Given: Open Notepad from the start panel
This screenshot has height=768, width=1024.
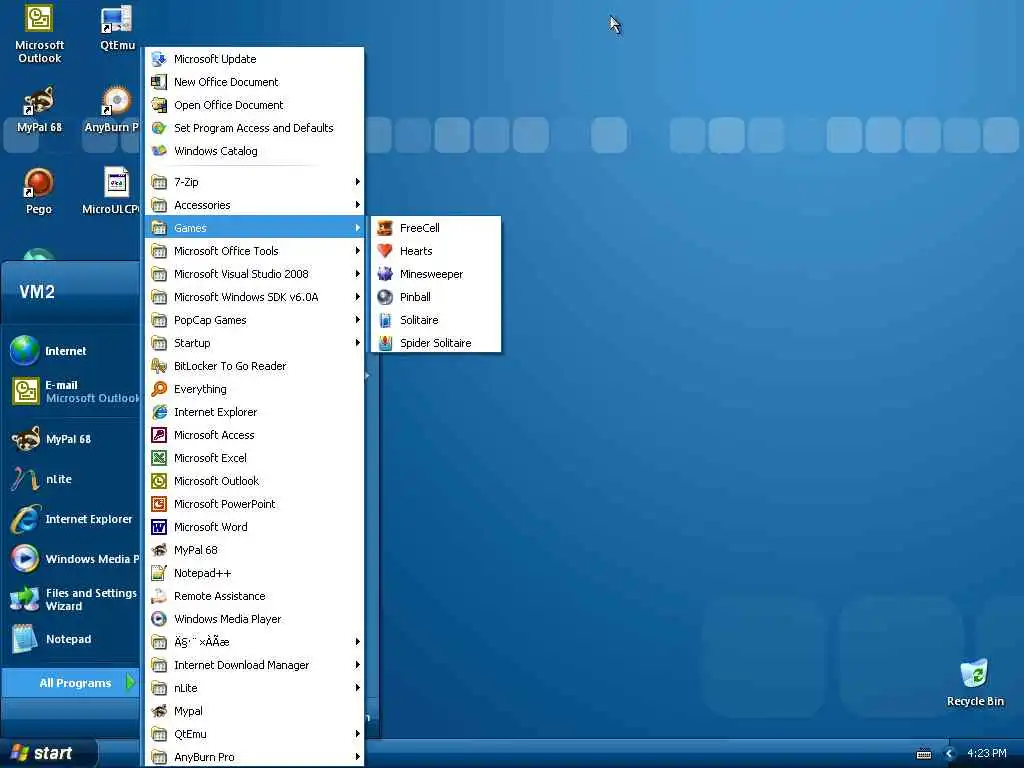Looking at the screenshot, I should pos(71,639).
